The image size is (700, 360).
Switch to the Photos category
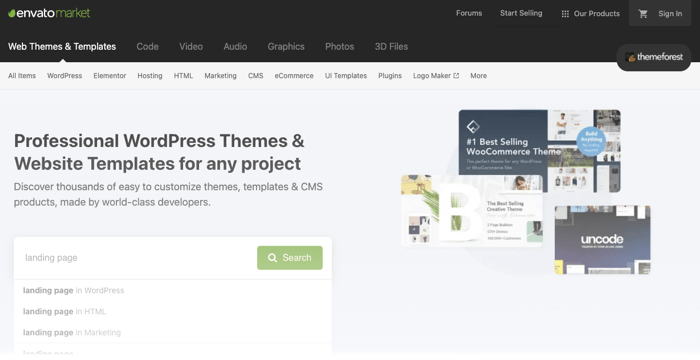(x=339, y=46)
